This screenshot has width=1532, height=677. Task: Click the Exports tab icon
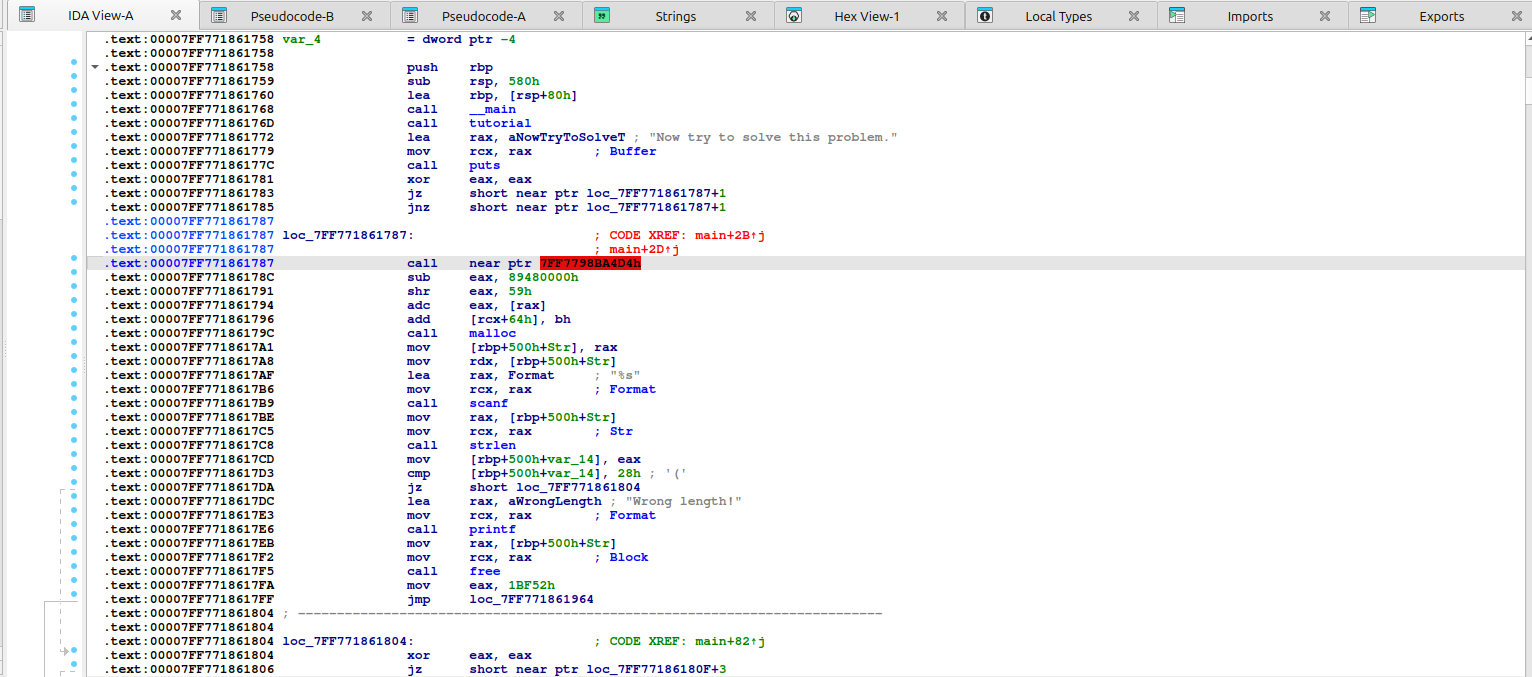[1368, 15]
